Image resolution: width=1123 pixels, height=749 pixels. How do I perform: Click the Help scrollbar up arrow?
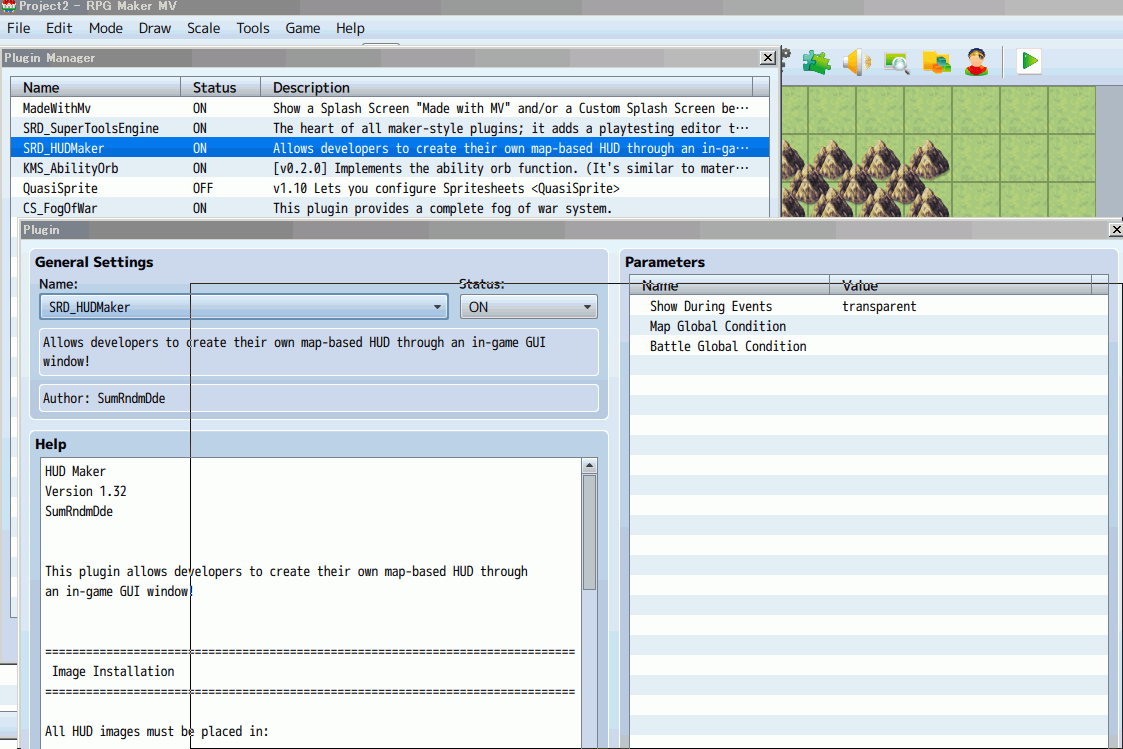tap(589, 465)
